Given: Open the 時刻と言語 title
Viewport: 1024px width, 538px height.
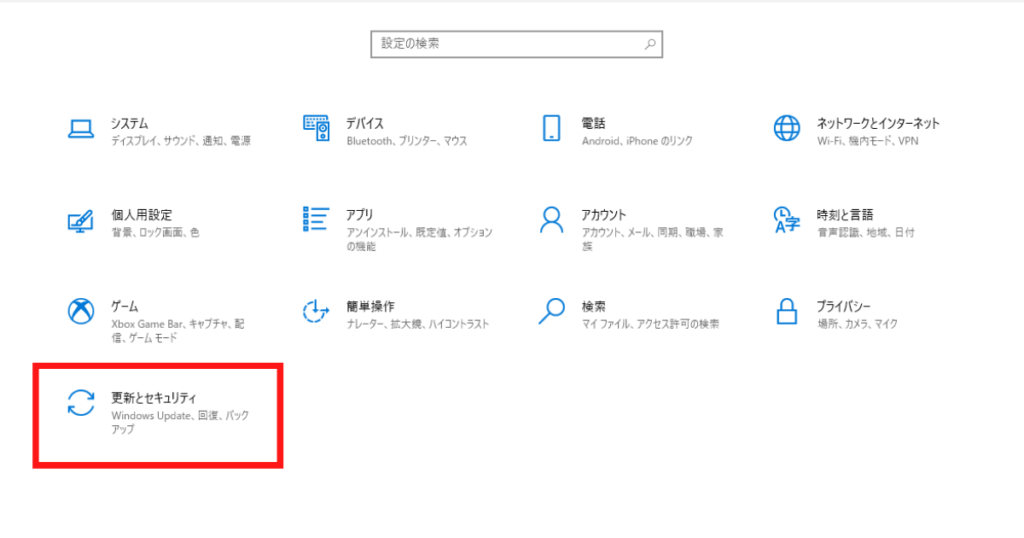Looking at the screenshot, I should tap(844, 215).
